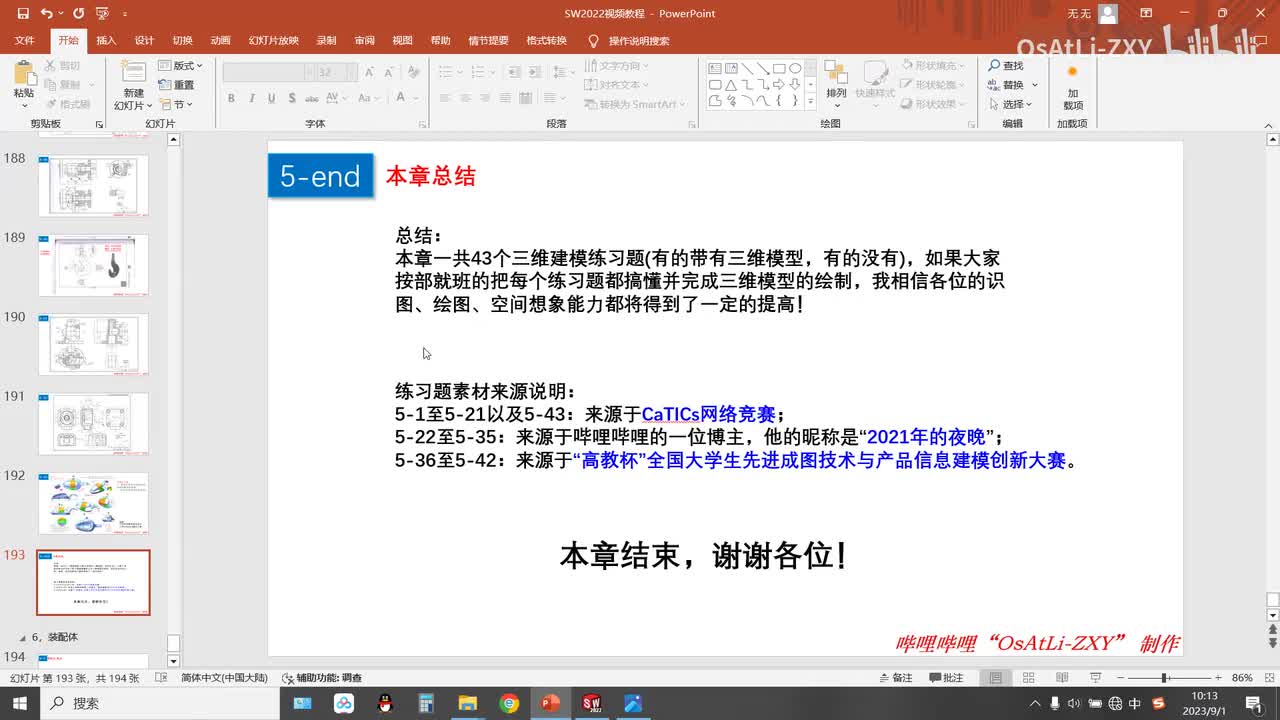The width and height of the screenshot is (1280, 720).
Task: Collapse the section "6, 装配体"
Action: [x=24, y=637]
